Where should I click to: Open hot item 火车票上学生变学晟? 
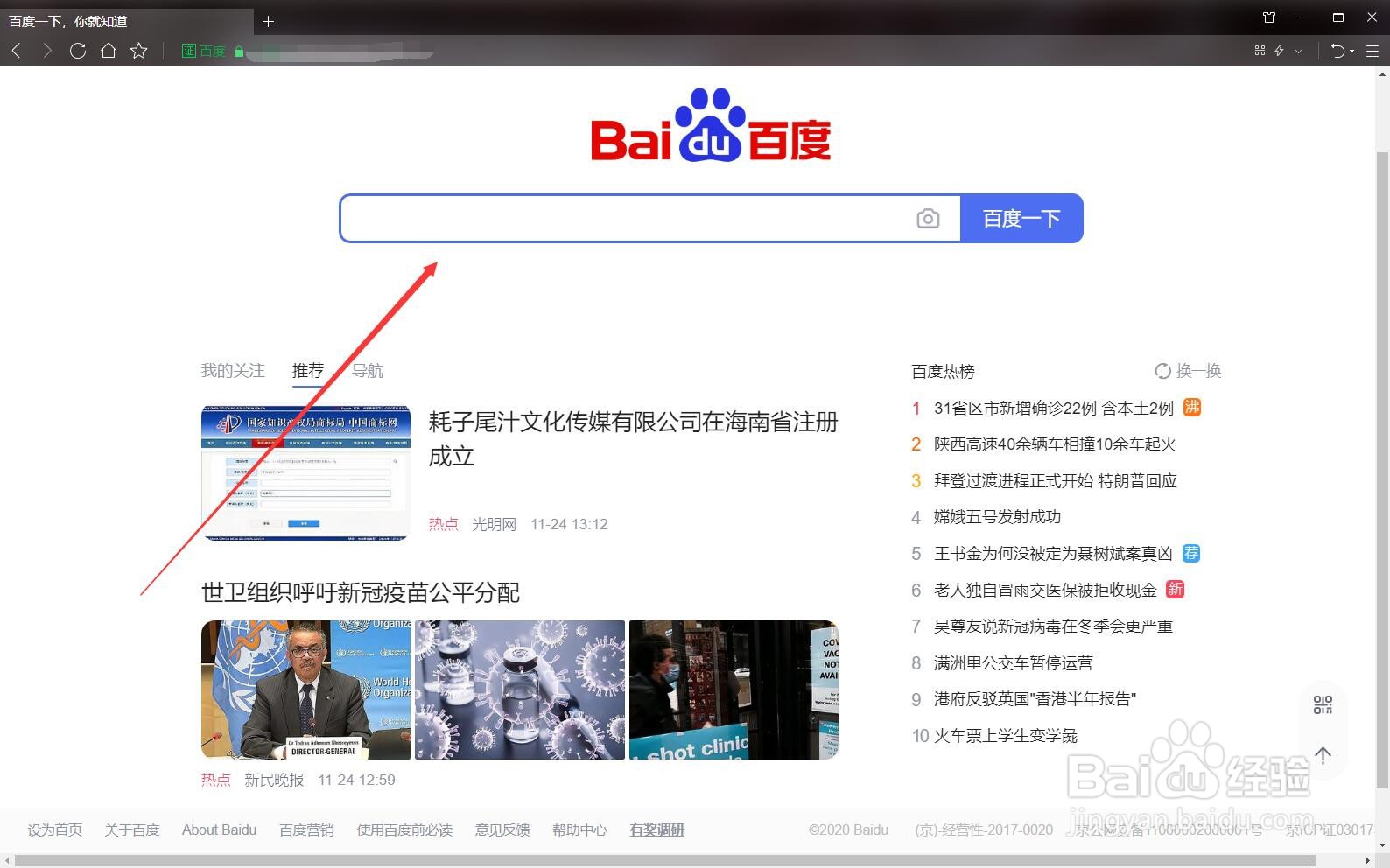click(1006, 736)
